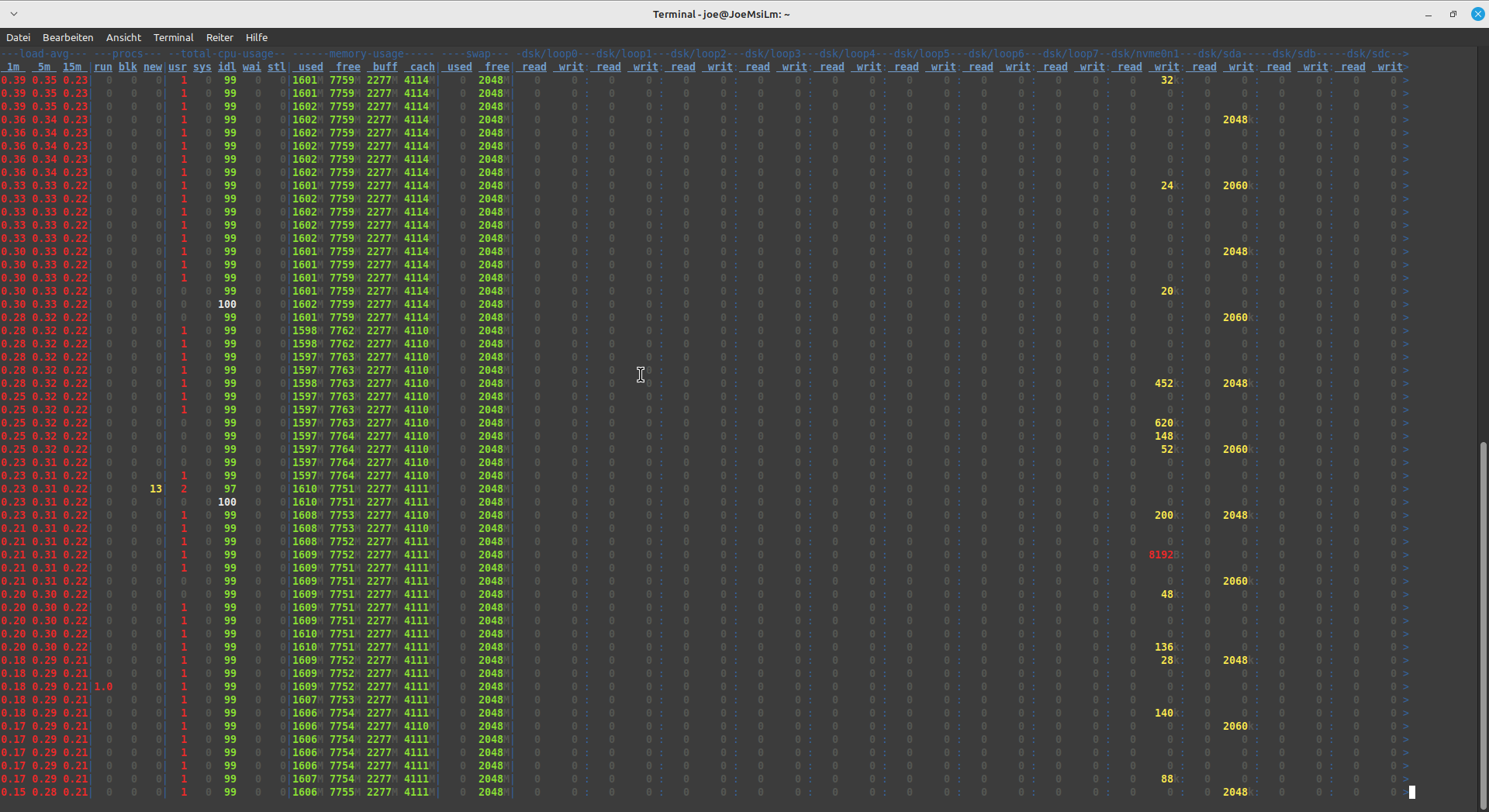Click the memory-usage group header
The height and width of the screenshot is (812, 1489).
point(364,54)
